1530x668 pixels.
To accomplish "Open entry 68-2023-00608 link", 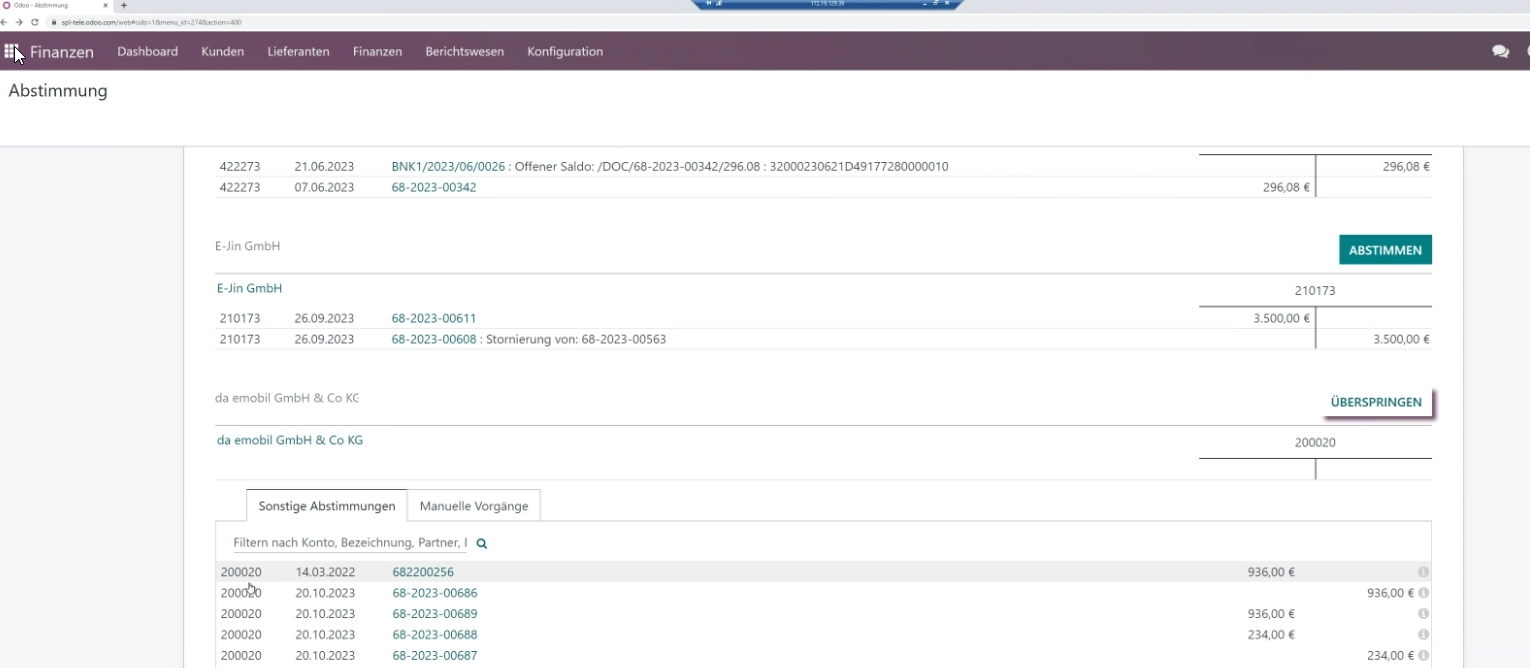I will coord(434,340).
